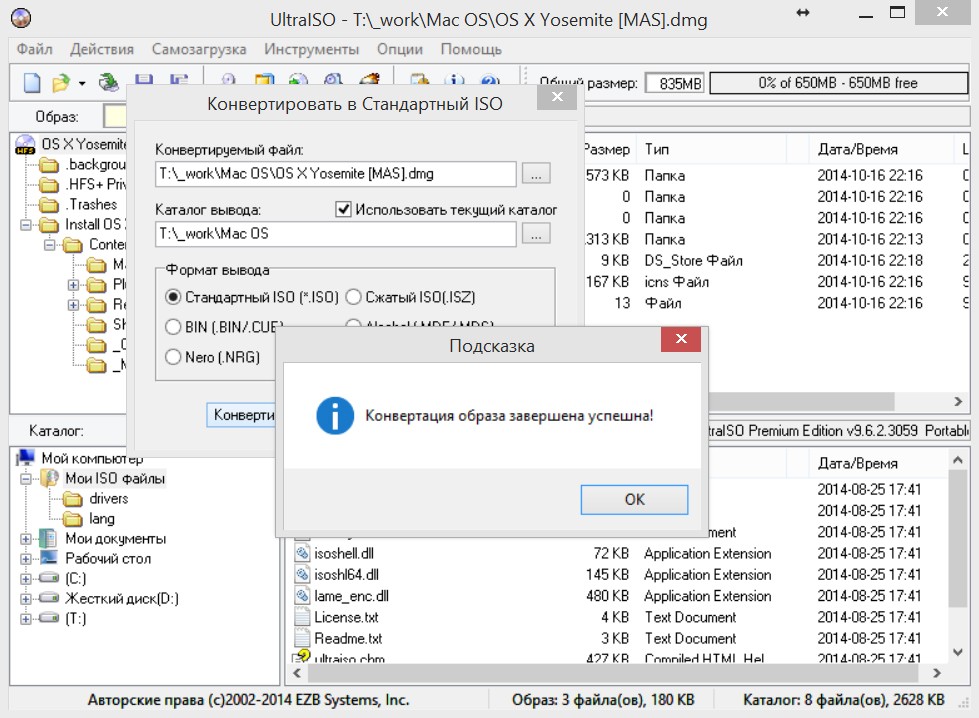Click the Конвертируемый файл path field
The image size is (979, 718).
point(336,174)
